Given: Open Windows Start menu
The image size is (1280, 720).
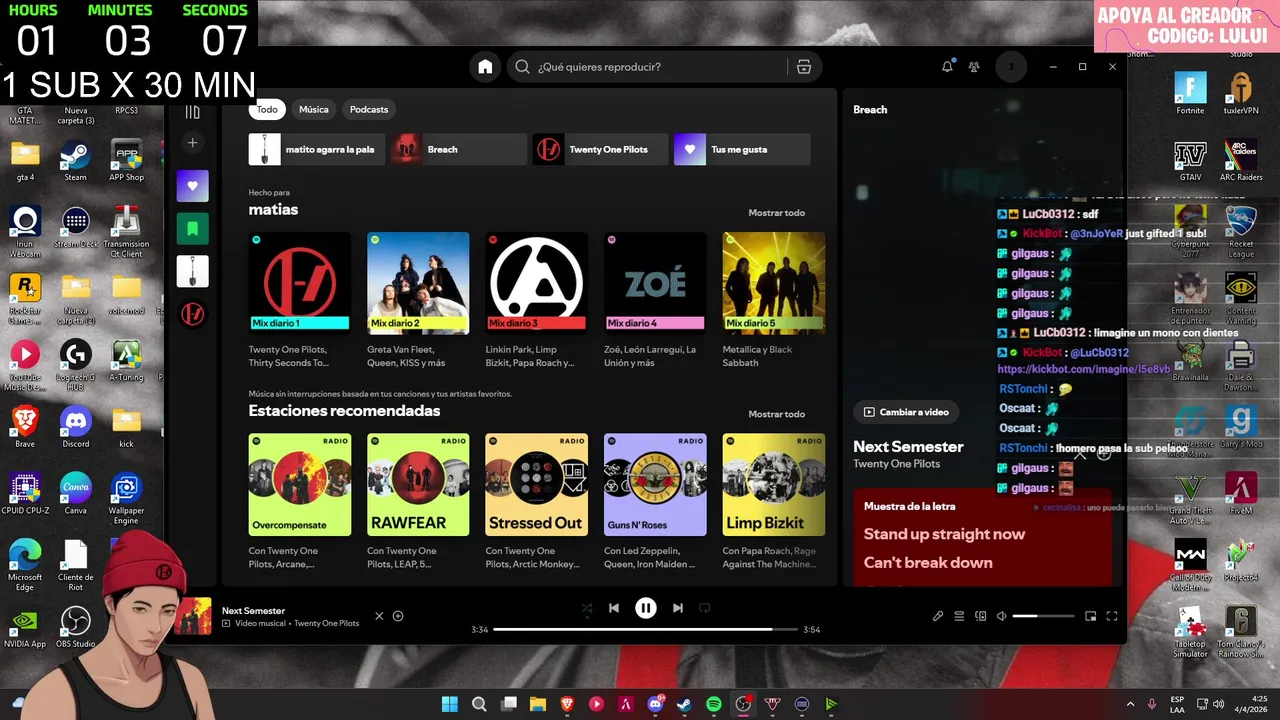Looking at the screenshot, I should [x=450, y=704].
